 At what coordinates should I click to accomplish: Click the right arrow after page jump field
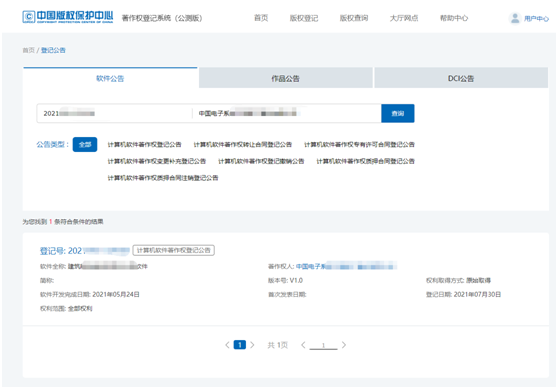pyautogui.click(x=344, y=345)
